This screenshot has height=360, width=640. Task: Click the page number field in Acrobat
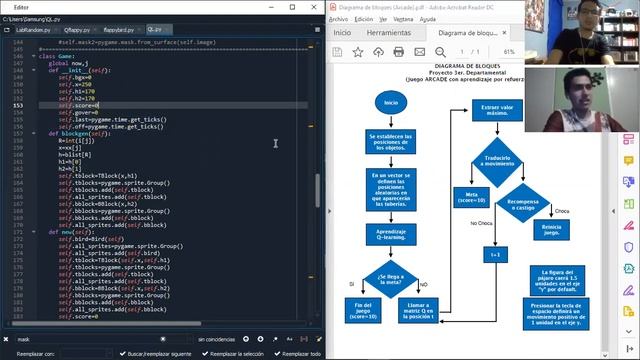click(x=462, y=52)
